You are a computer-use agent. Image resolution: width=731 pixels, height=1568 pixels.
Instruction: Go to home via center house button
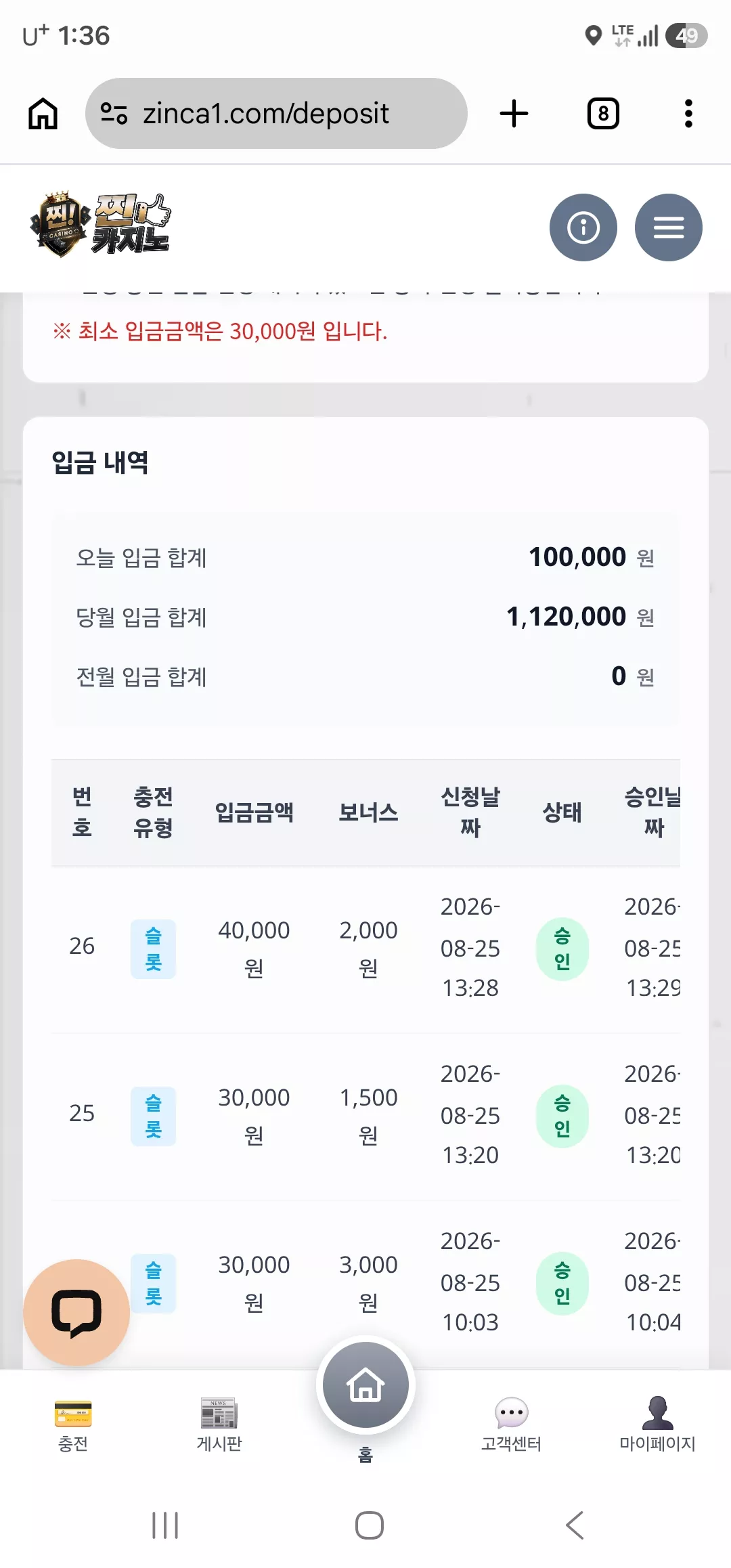click(365, 1385)
